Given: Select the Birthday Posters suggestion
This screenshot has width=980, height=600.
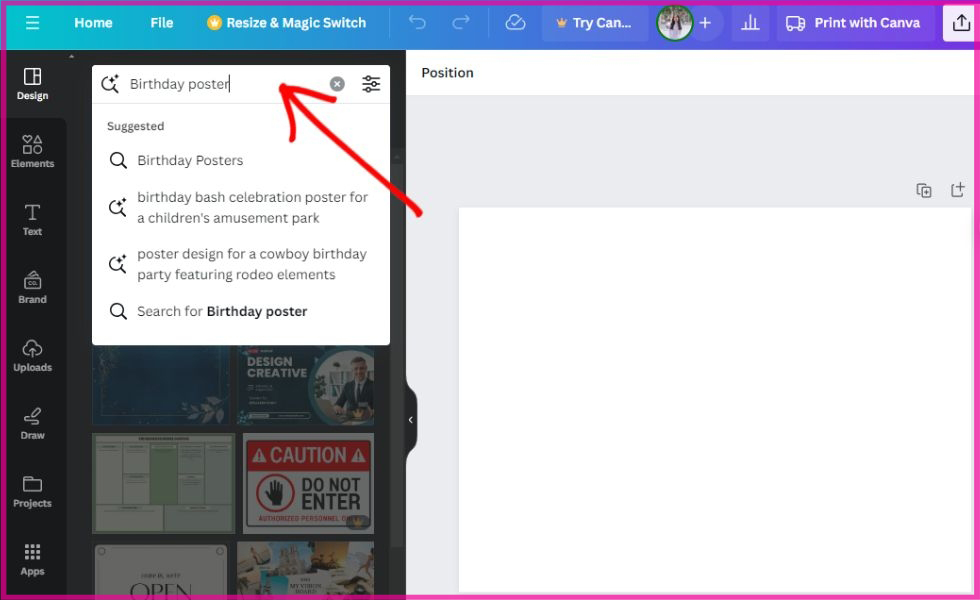Looking at the screenshot, I should pos(241,160).
